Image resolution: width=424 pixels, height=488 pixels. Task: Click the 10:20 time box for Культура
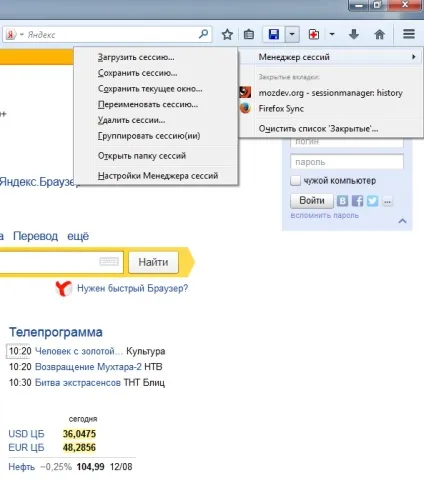[19, 351]
